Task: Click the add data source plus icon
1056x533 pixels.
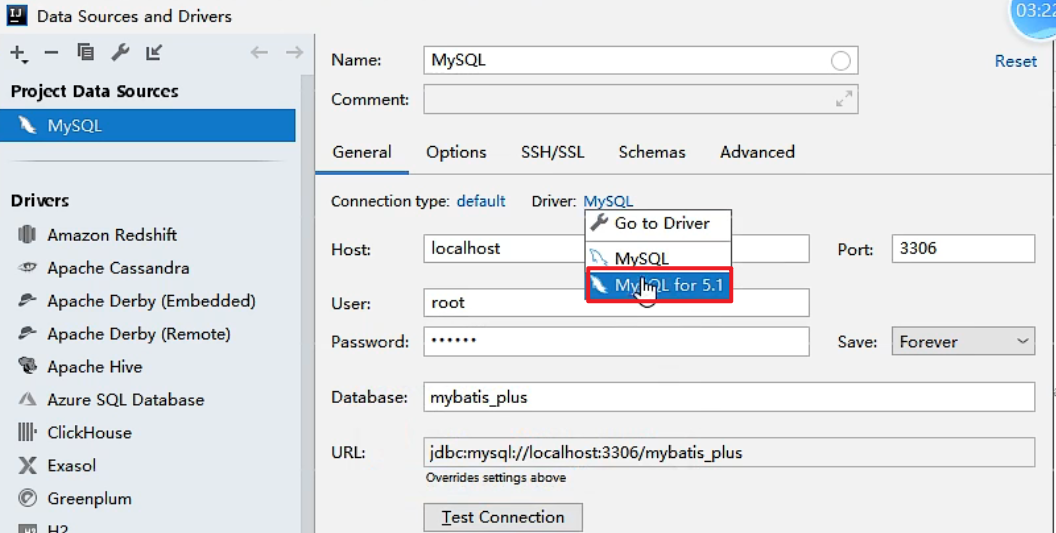Action: tap(18, 53)
